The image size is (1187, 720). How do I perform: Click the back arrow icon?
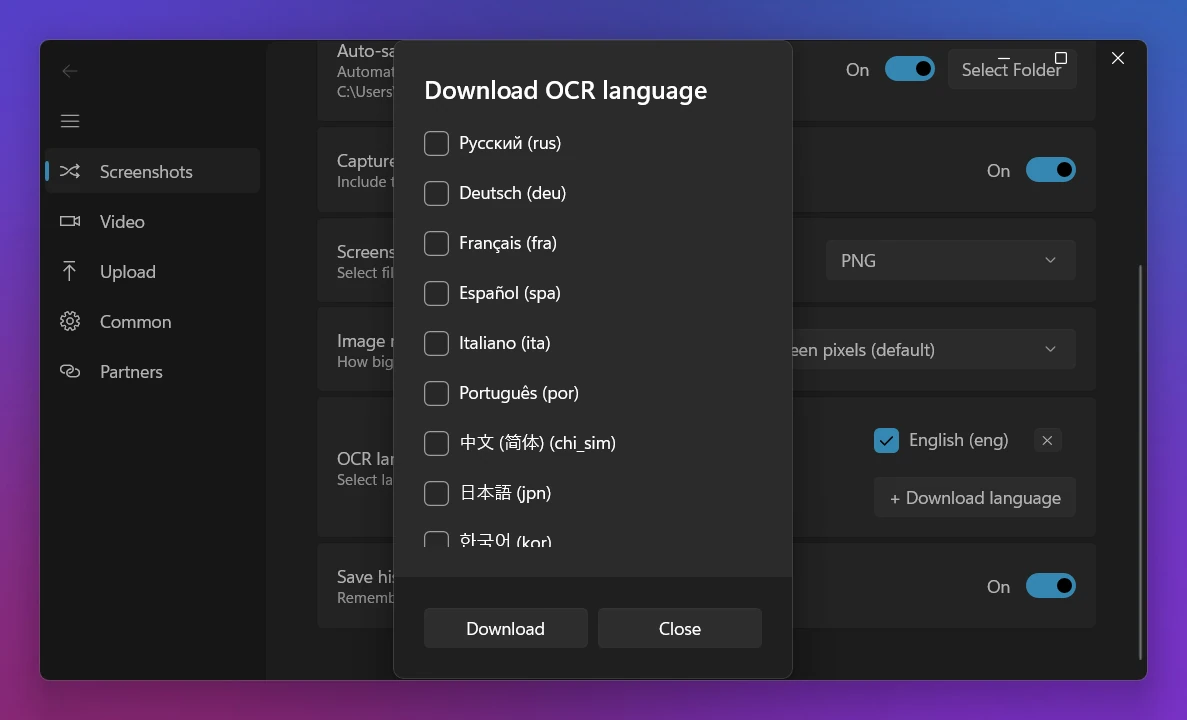click(x=70, y=71)
